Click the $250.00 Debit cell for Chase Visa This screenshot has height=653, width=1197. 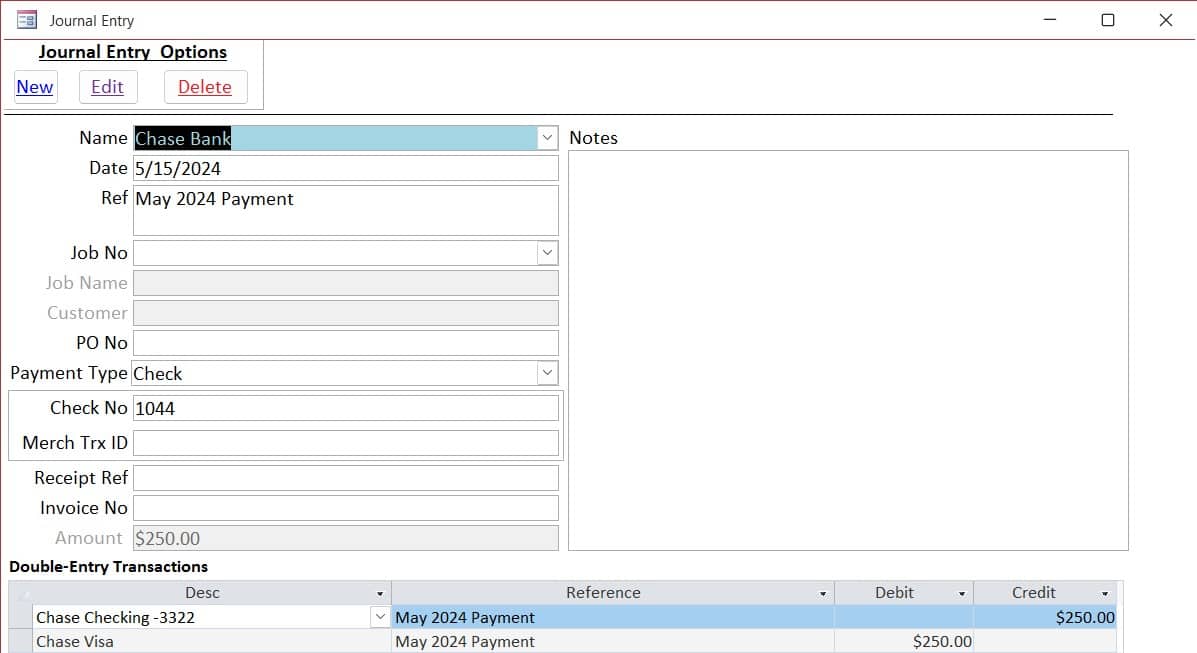(x=904, y=642)
